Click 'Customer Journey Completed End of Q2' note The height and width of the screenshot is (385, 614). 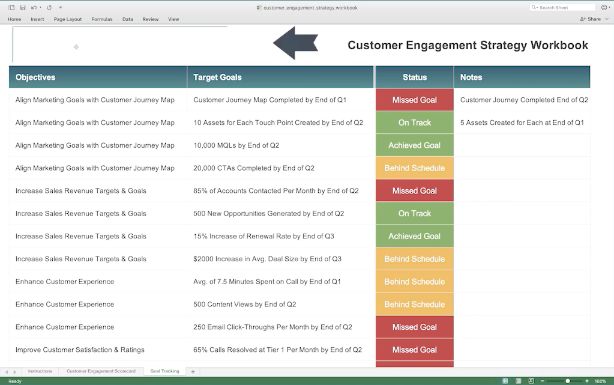click(524, 100)
